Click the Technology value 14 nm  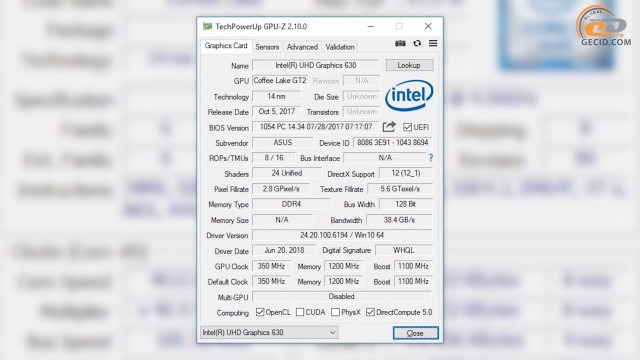[x=276, y=96]
